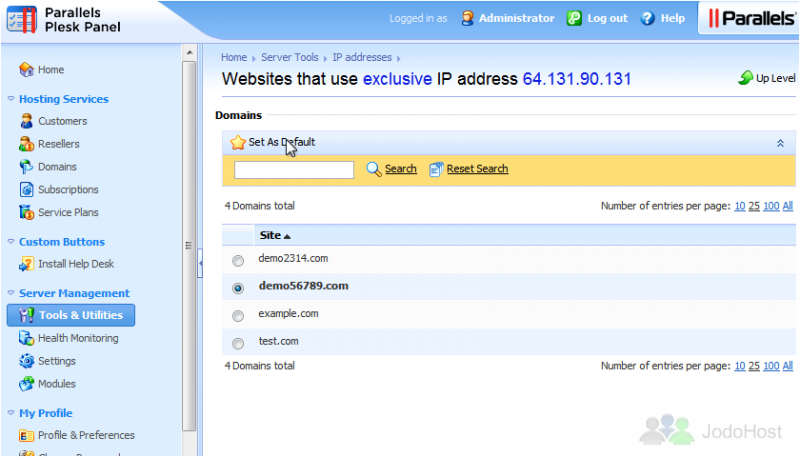Hide the sidebar using the splitter handle

point(200,263)
